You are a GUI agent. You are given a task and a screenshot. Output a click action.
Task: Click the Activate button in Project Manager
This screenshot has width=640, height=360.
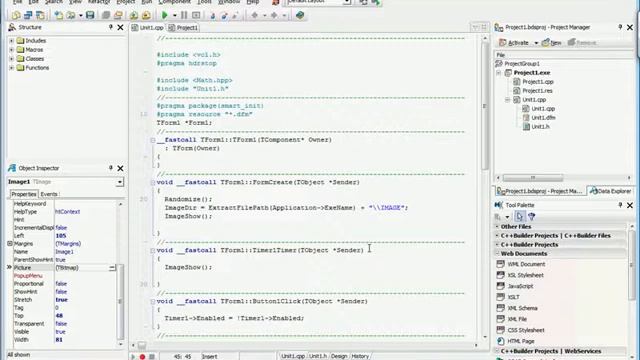[514, 43]
